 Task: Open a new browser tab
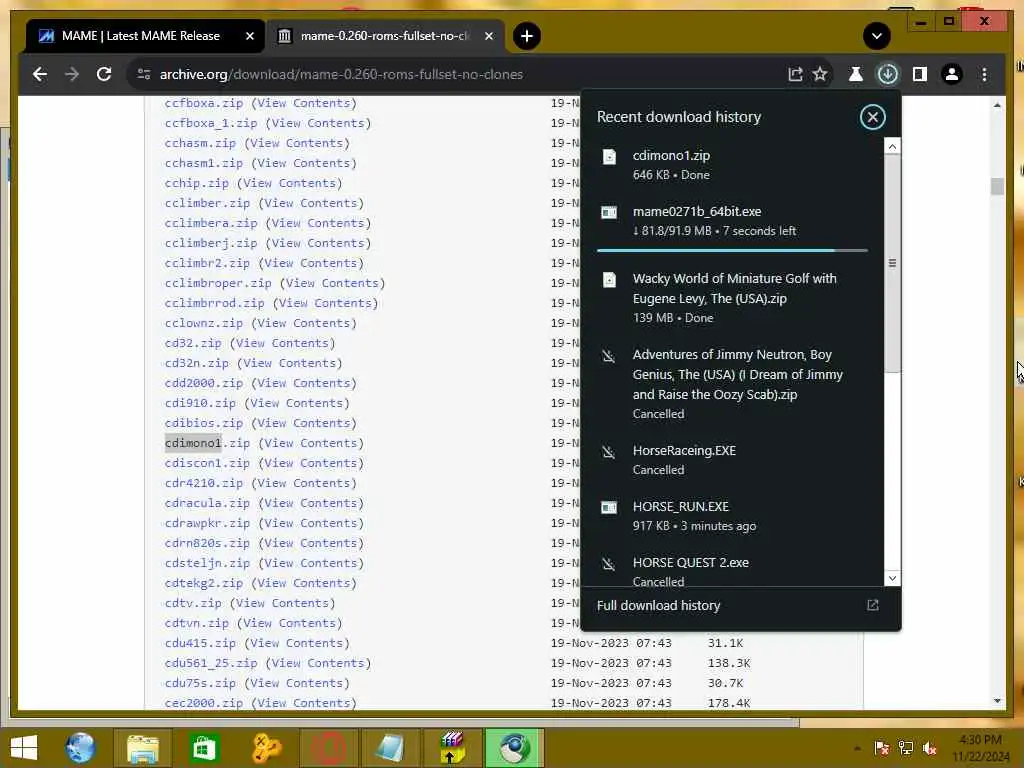coord(527,36)
